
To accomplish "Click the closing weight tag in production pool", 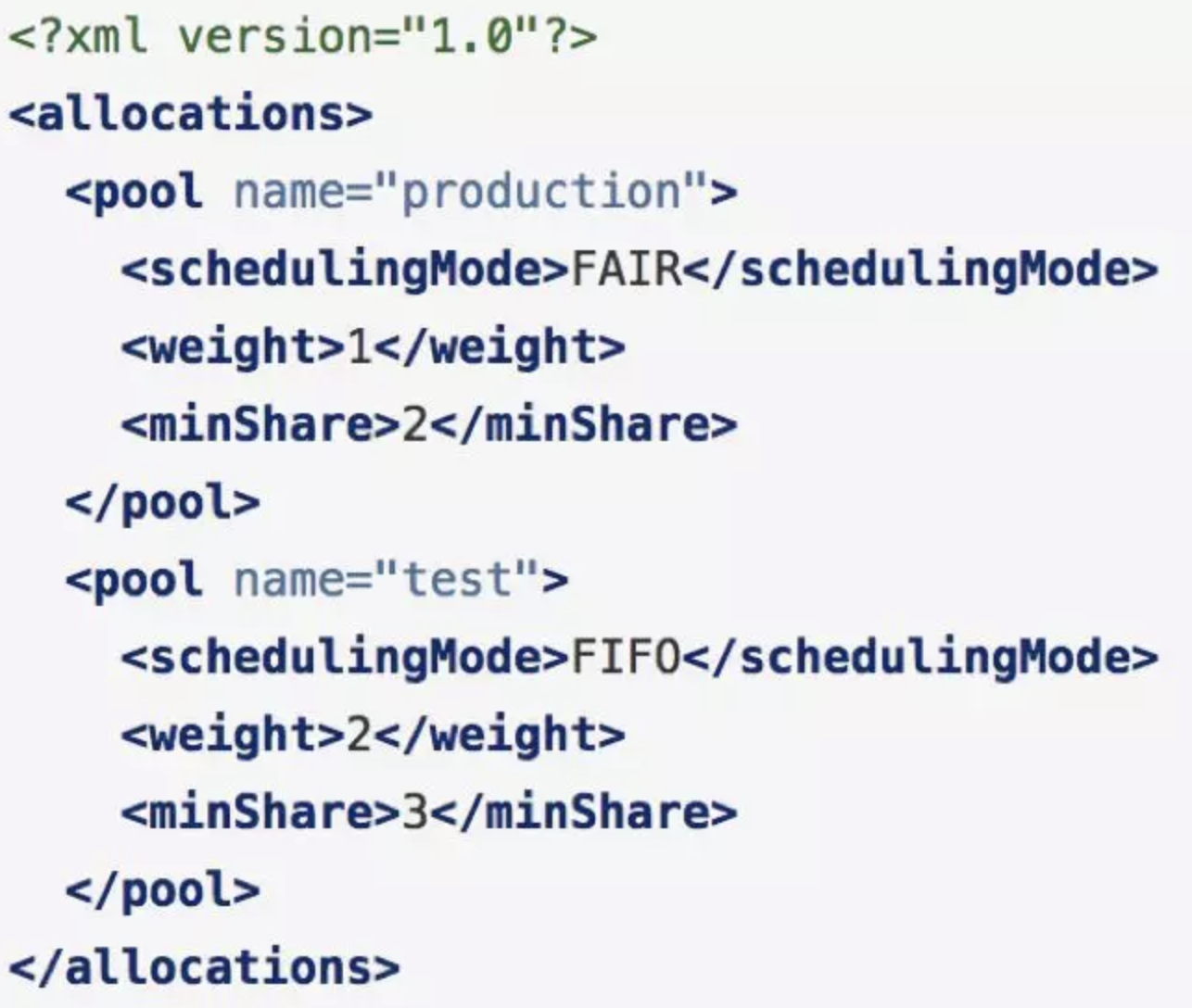I will pos(500,347).
